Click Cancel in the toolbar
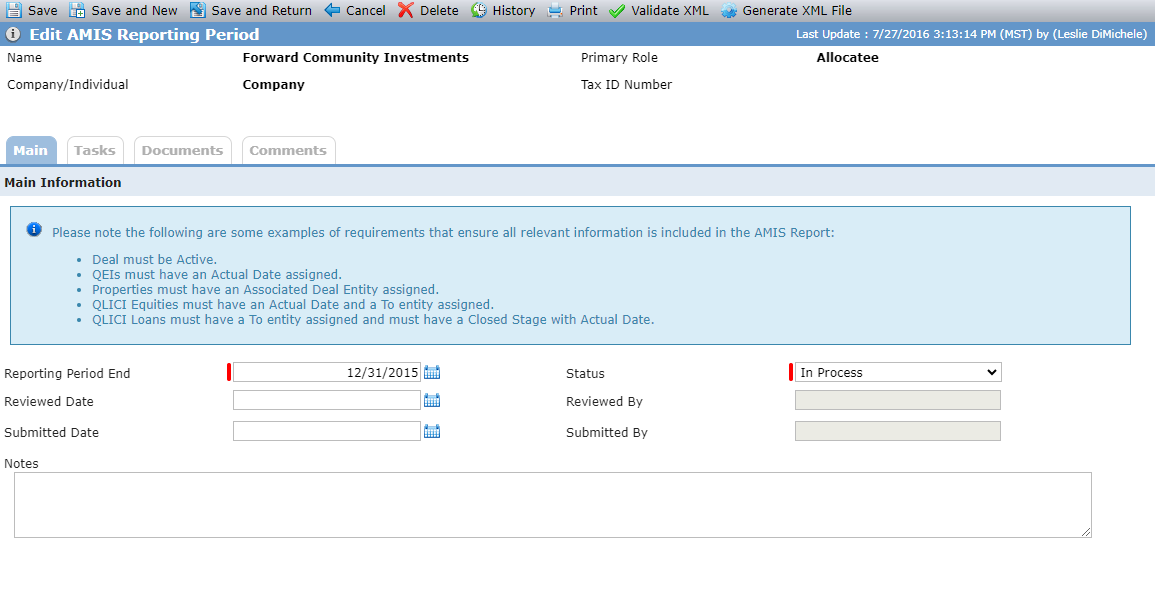 pos(366,11)
